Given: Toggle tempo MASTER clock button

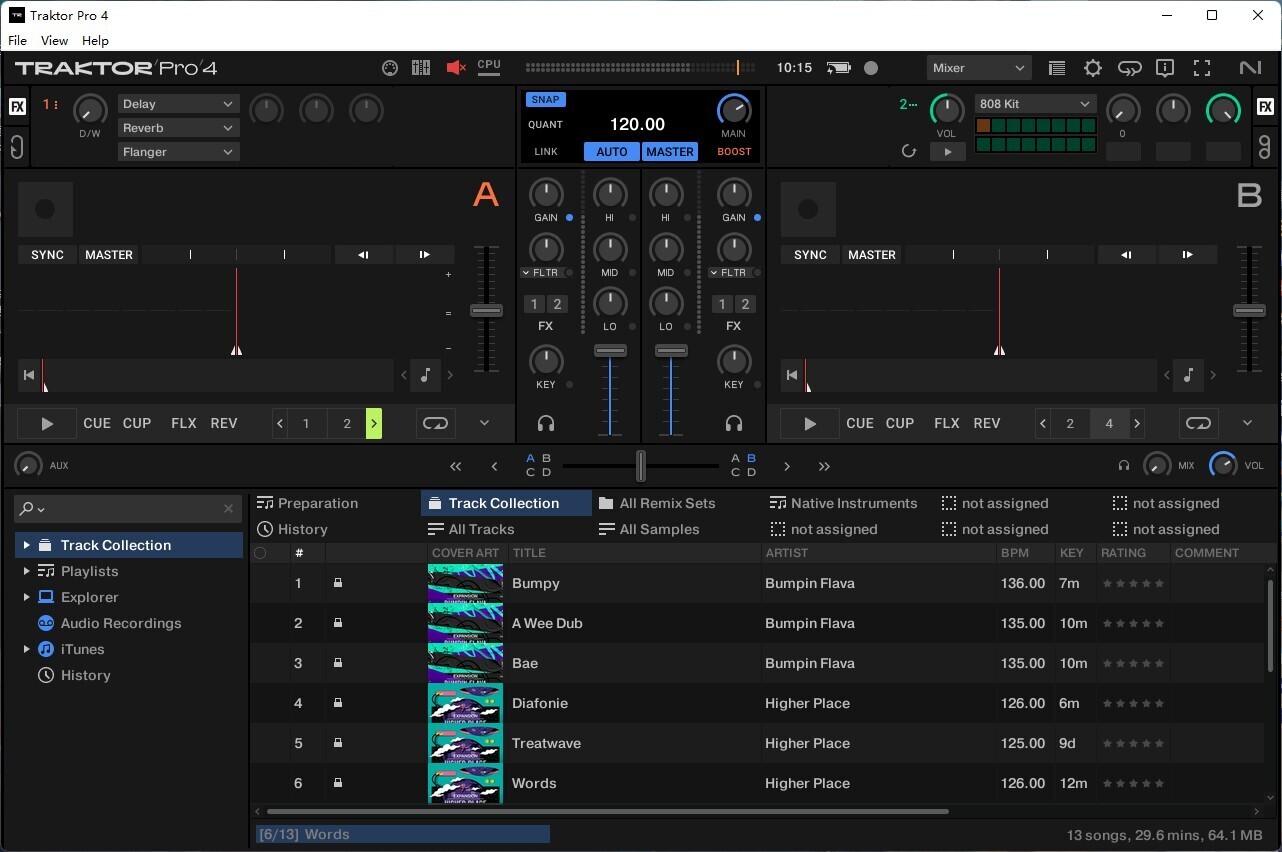Looking at the screenshot, I should point(670,152).
